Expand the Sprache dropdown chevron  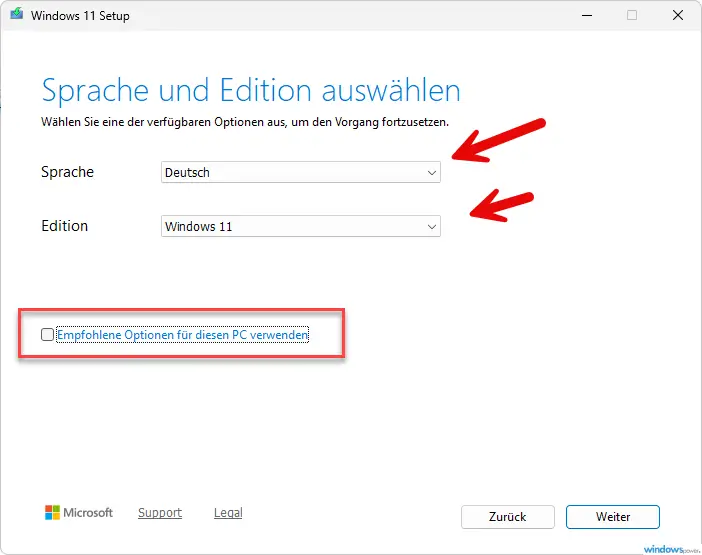click(x=431, y=173)
